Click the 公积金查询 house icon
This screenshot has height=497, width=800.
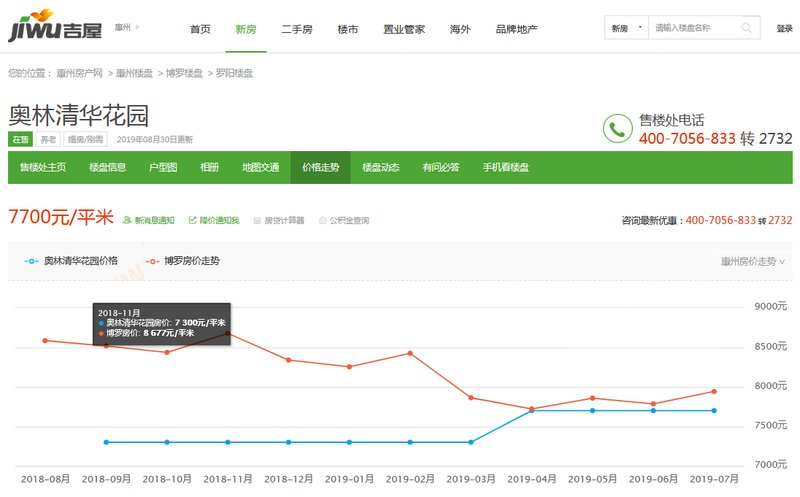pos(322,220)
